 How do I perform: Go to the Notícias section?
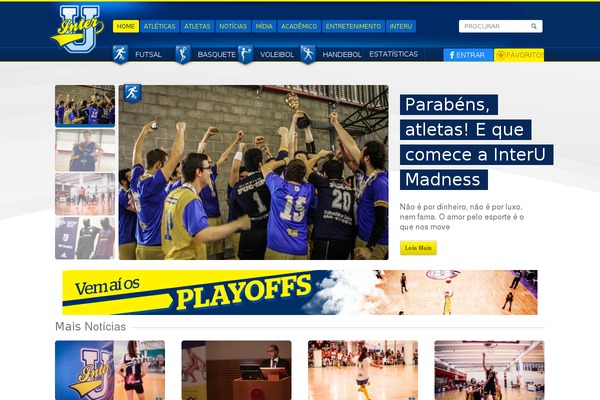[x=233, y=26]
